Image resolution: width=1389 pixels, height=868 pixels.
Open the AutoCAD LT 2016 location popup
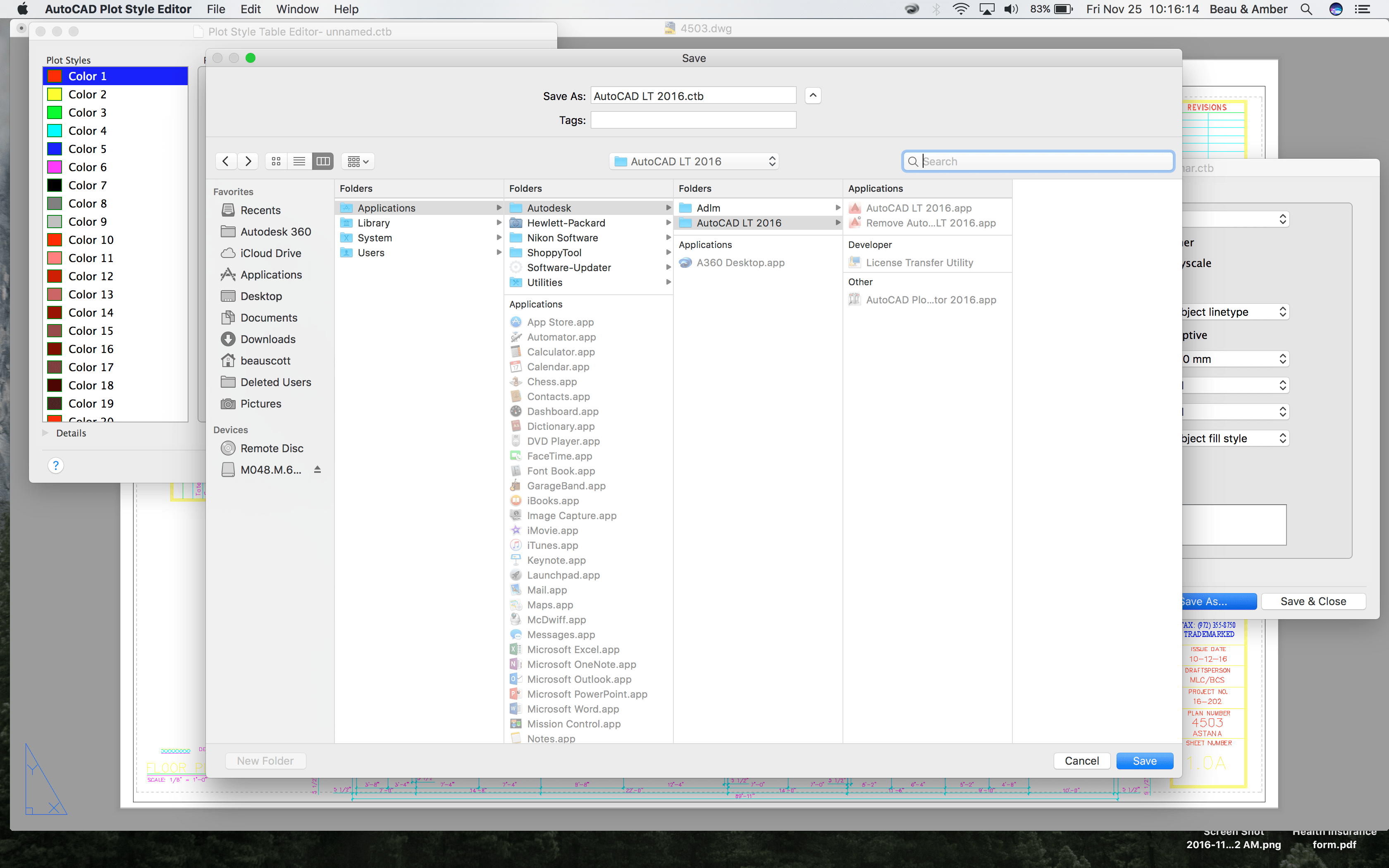(x=694, y=161)
